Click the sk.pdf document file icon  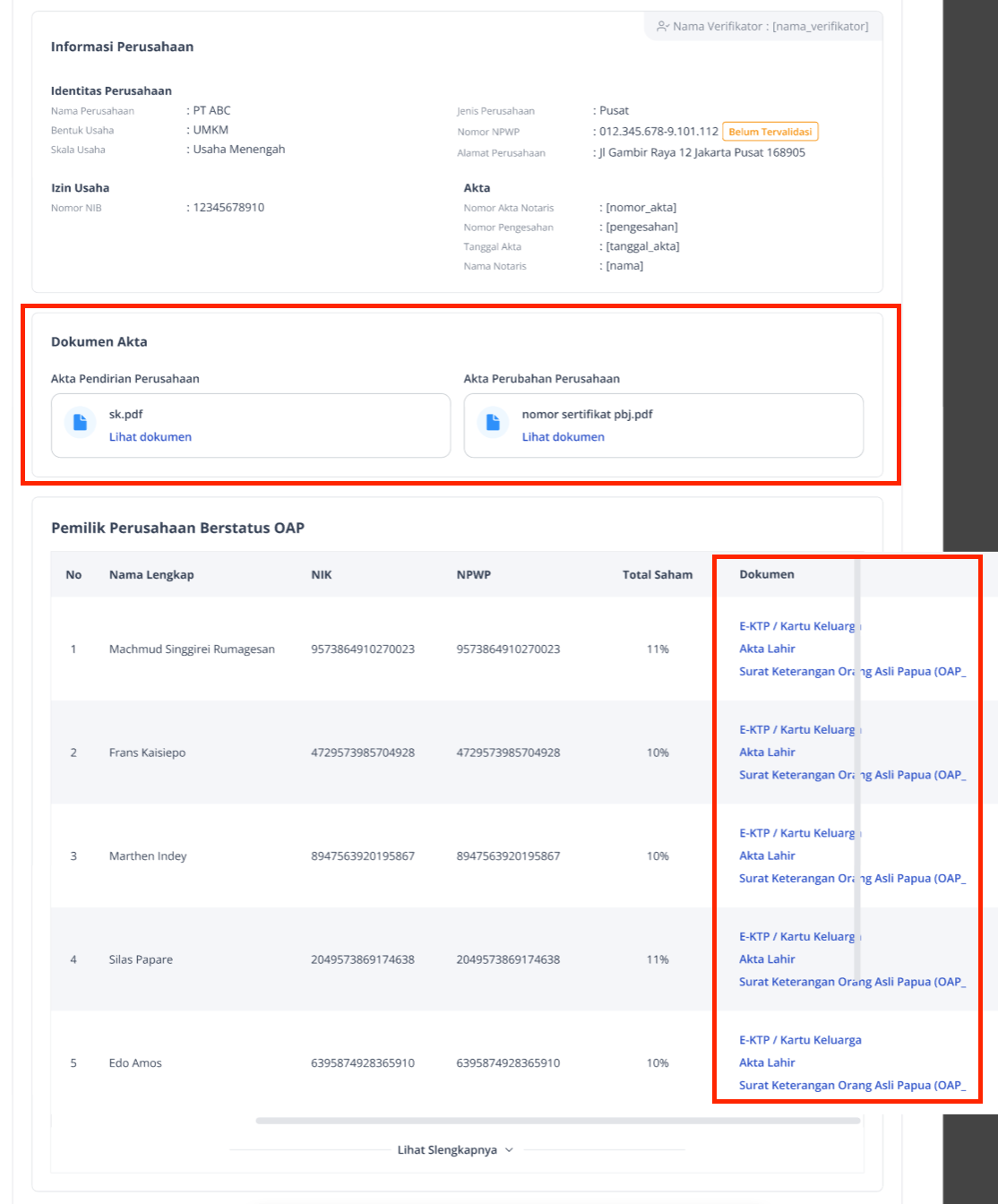pos(80,422)
